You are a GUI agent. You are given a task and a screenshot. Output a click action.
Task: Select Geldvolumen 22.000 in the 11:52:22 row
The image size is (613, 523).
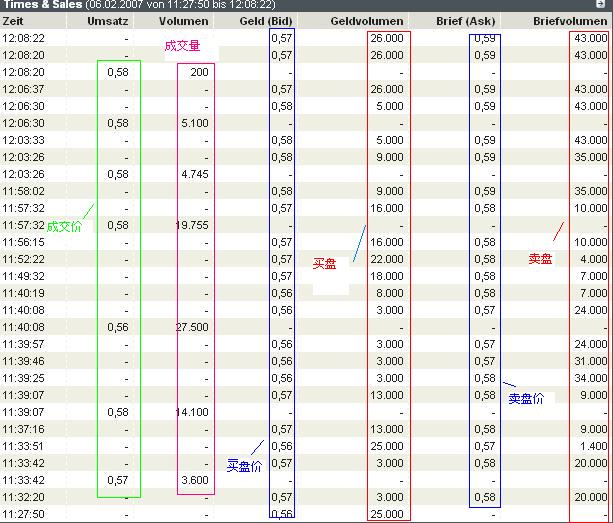tap(387, 259)
